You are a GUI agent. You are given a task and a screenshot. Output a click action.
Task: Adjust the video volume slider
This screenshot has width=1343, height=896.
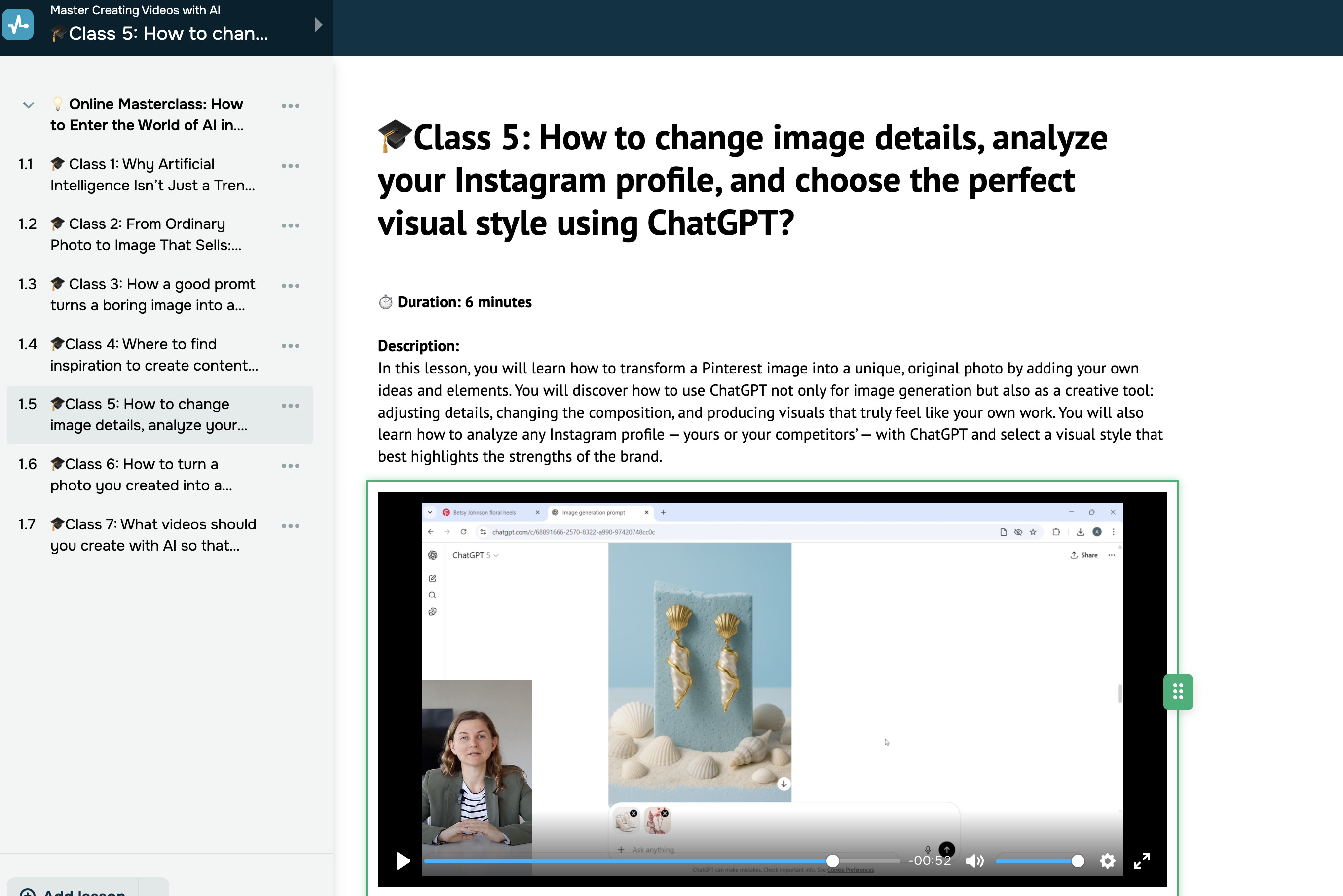tap(1040, 860)
